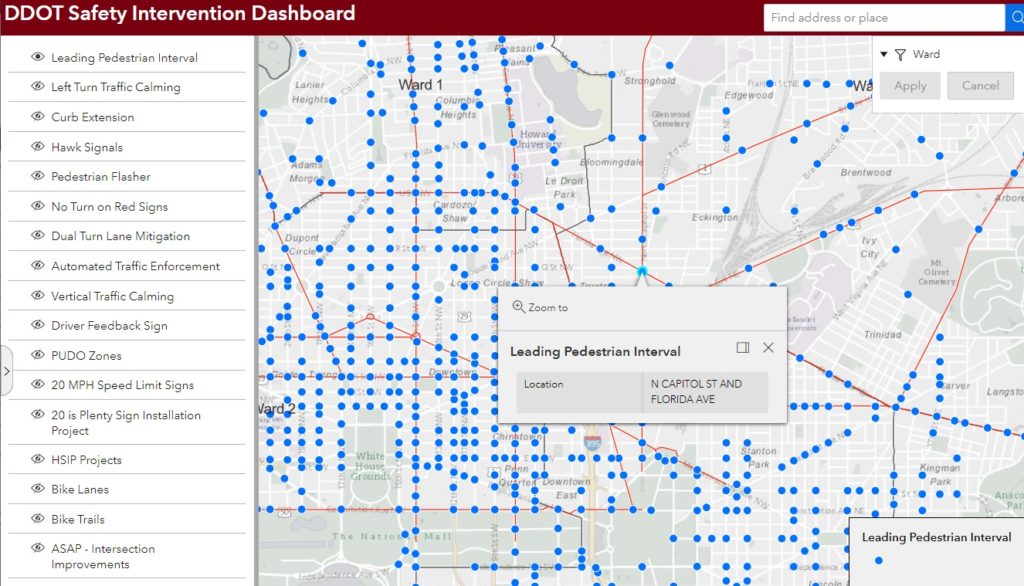Click the Ward 2 map label
Image resolution: width=1024 pixels, height=586 pixels.
pos(277,409)
